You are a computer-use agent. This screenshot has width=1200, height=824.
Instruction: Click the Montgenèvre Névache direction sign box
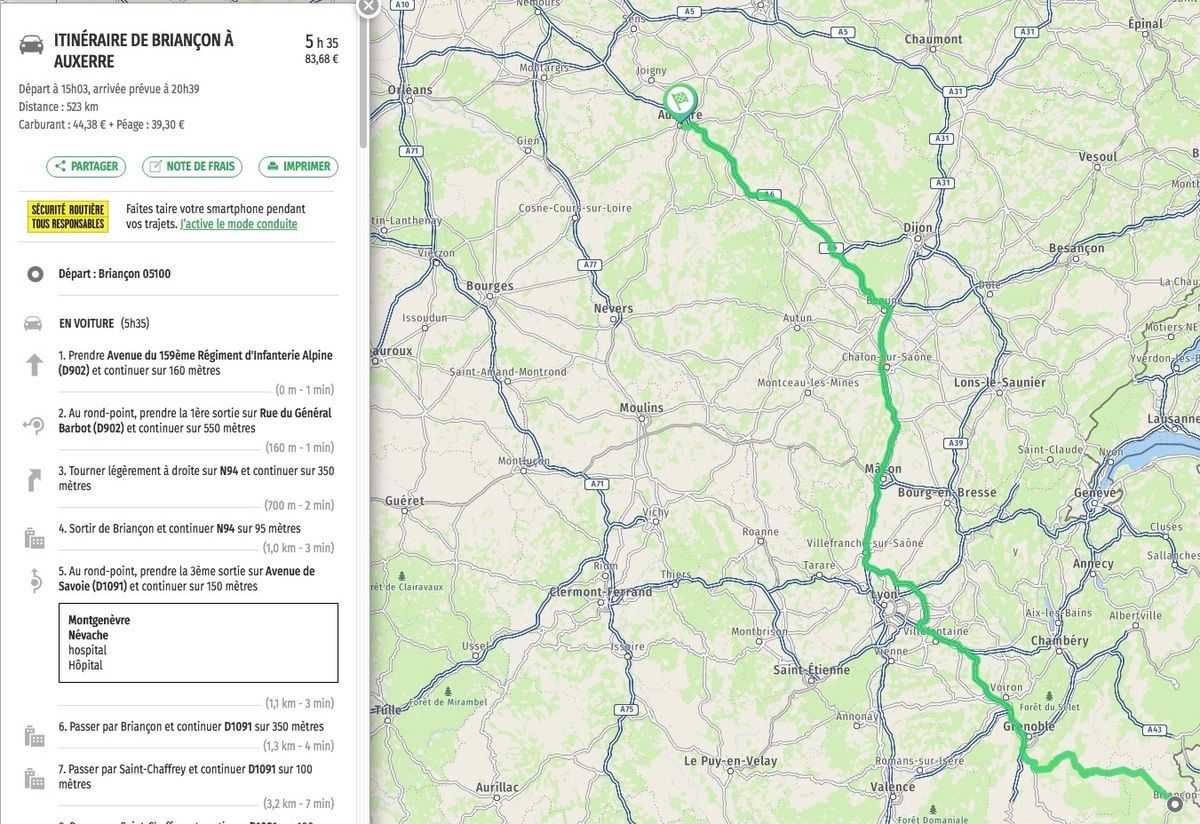point(198,642)
